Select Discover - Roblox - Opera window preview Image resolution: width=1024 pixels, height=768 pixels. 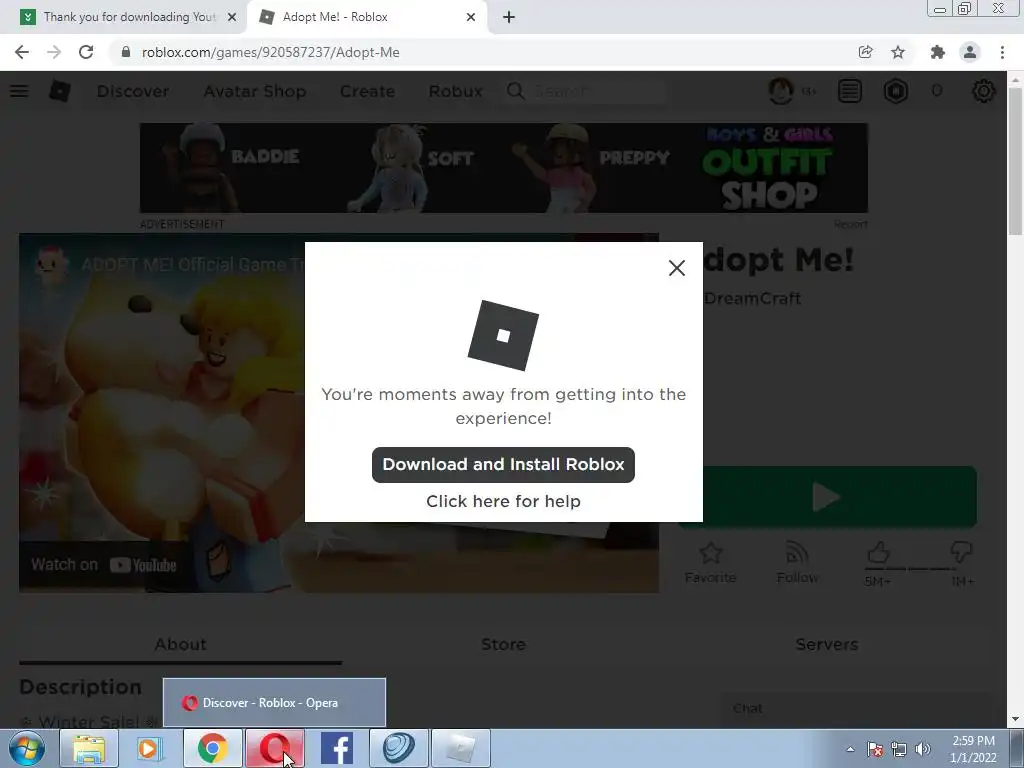coord(274,703)
